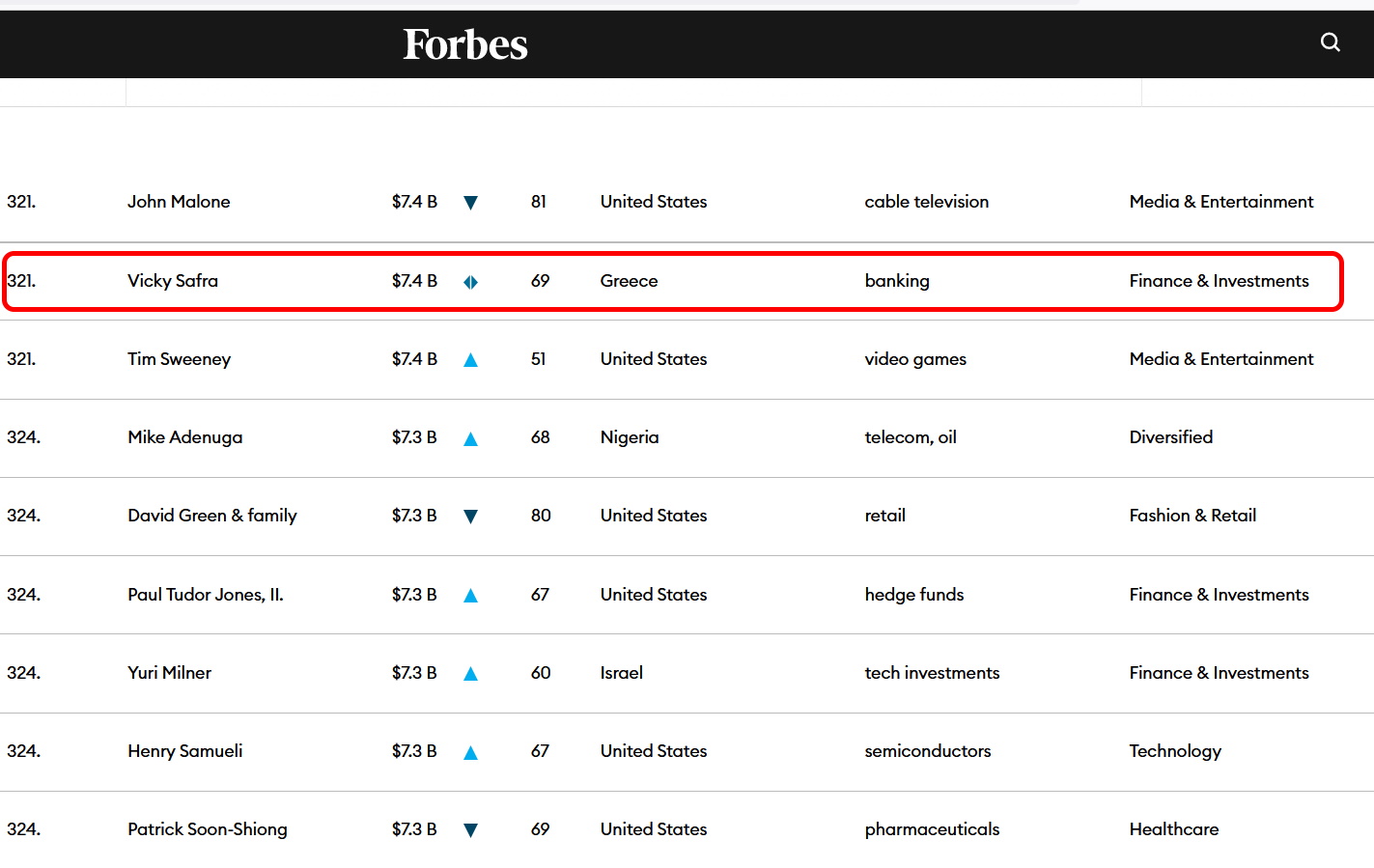Click the retail source cell
The image size is (1374, 868).
[885, 516]
